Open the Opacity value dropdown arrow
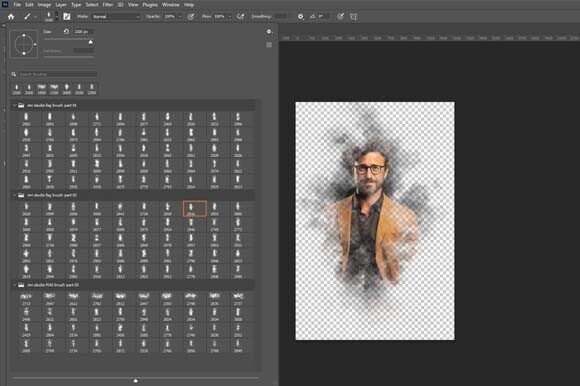This screenshot has width=580, height=386. tap(180, 17)
